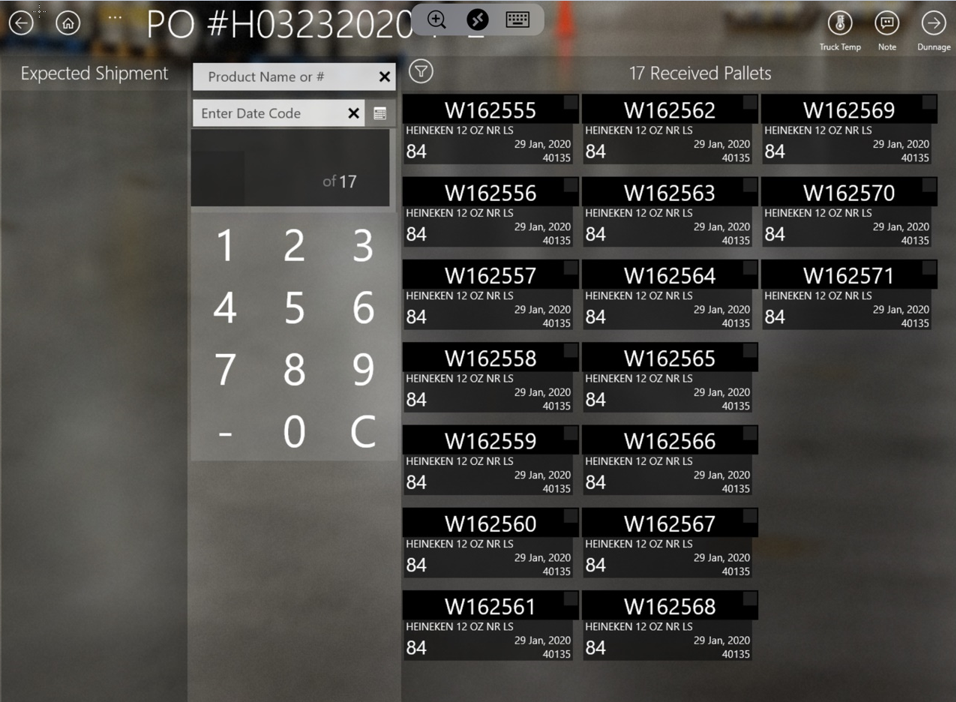The height and width of the screenshot is (702, 956).
Task: Tap keypad digit 5
Action: point(294,307)
